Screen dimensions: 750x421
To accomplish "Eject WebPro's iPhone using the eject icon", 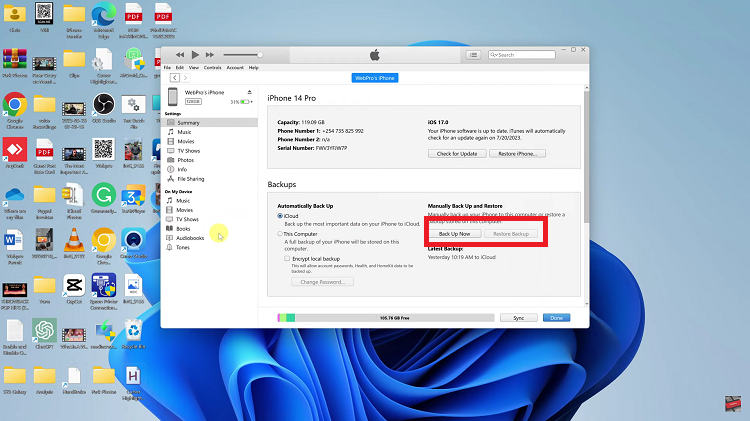I will [249, 92].
